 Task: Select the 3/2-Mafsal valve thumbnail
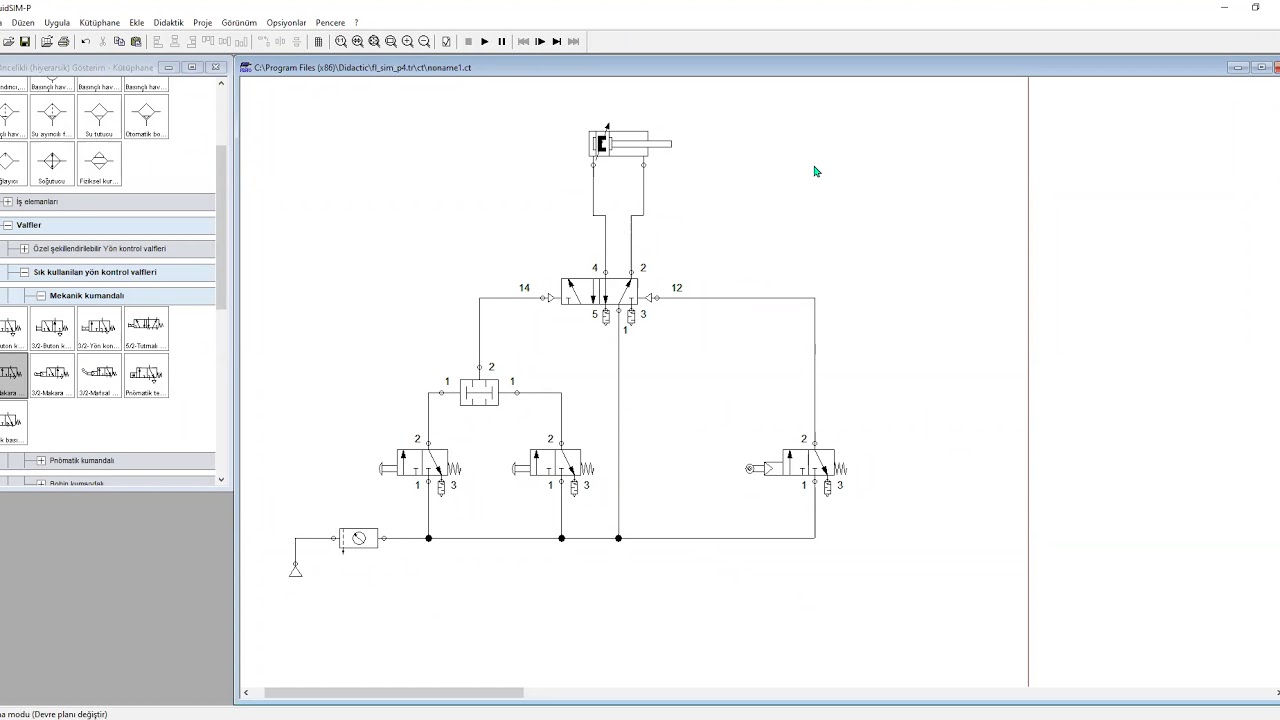tap(99, 376)
